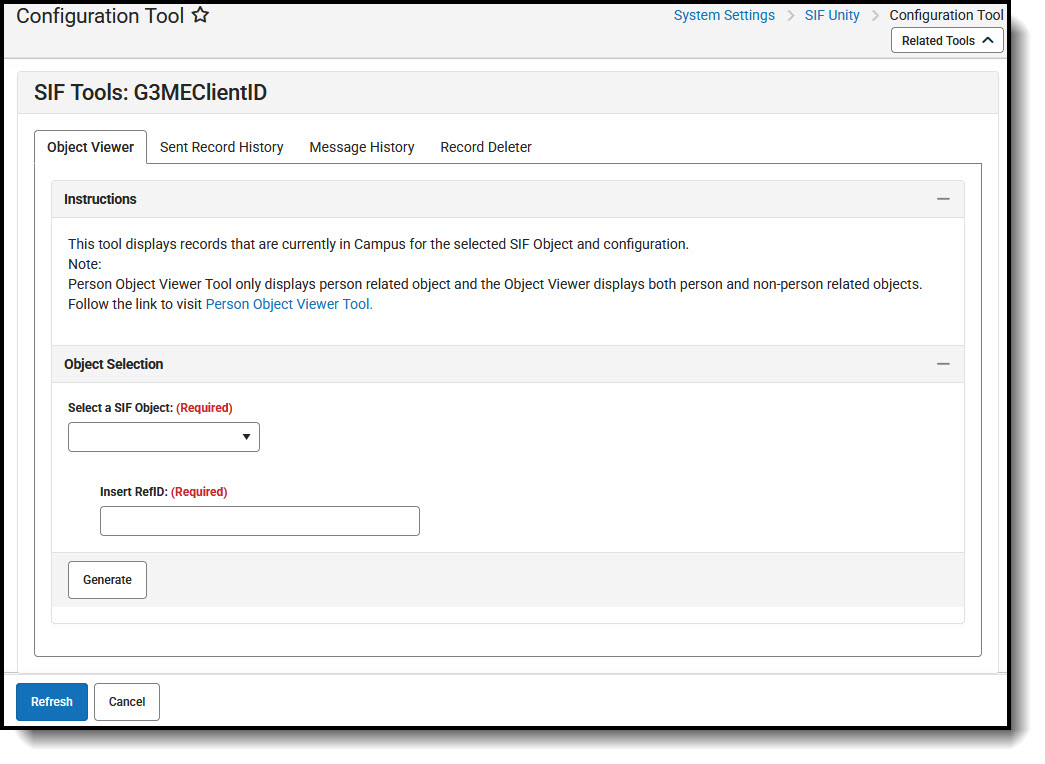
Task: Click the Configuration Tool breadcrumb entry
Action: coord(946,15)
